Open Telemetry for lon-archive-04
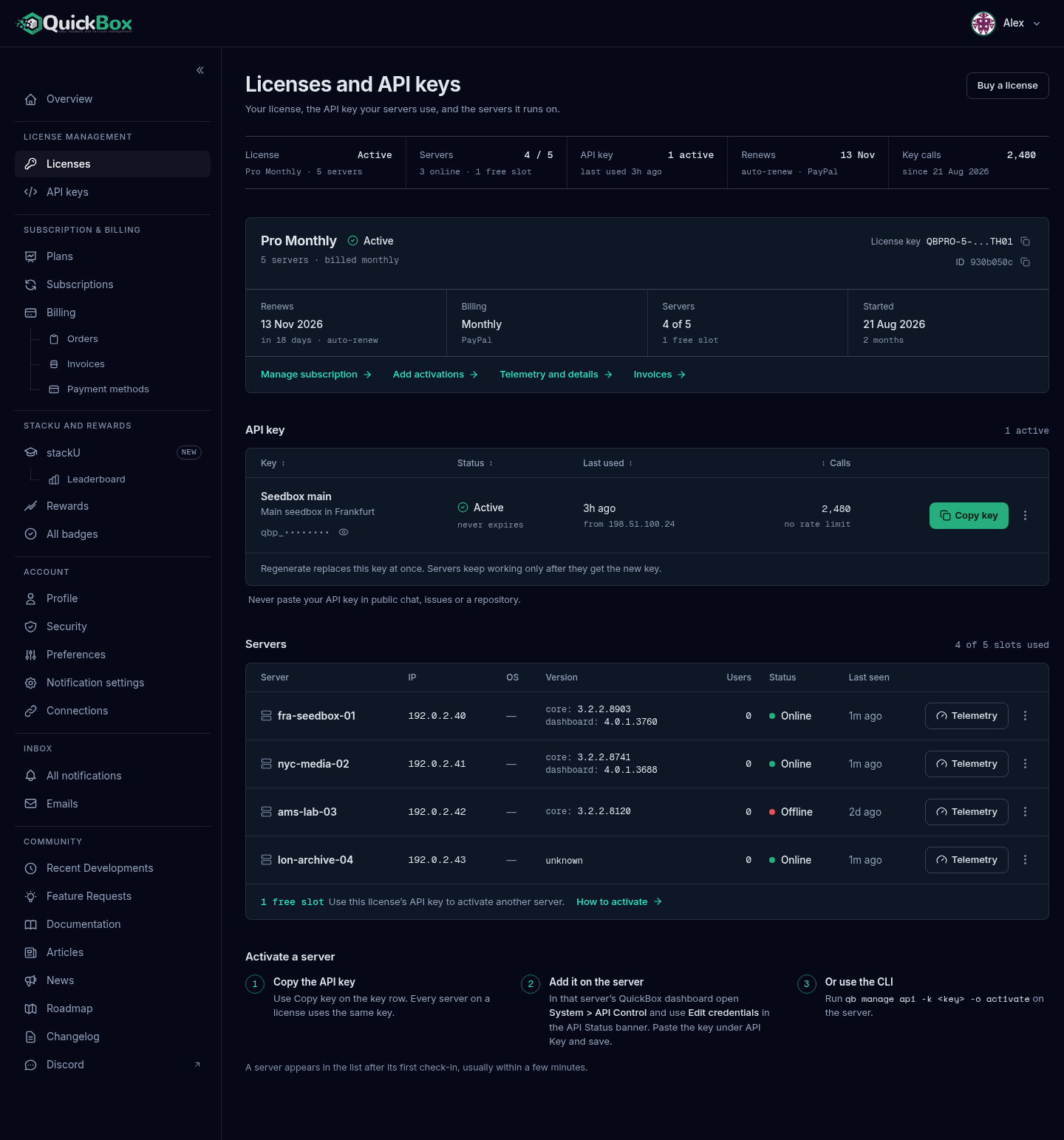Screen dimensions: 1064x1140 [x=966, y=860]
